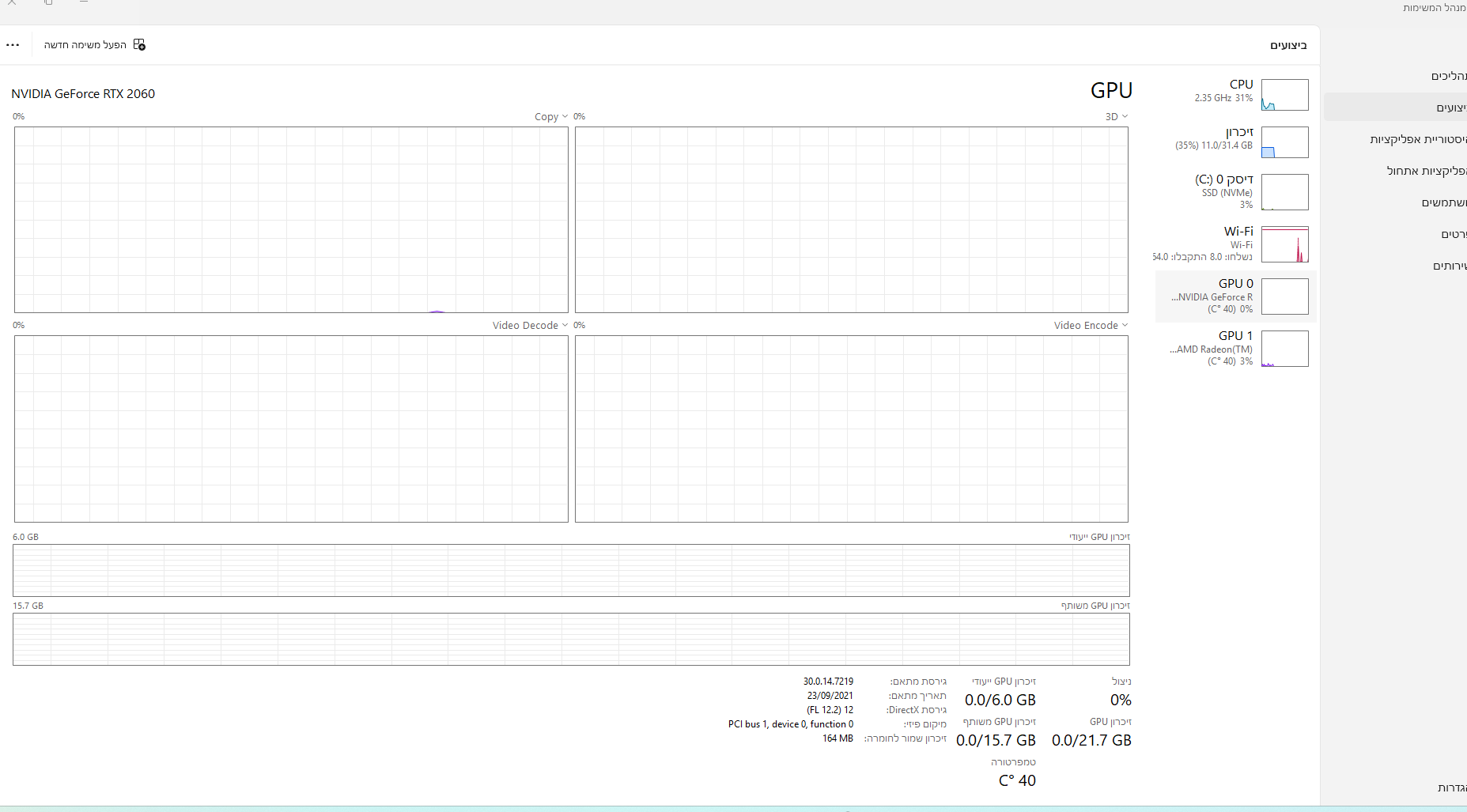
Task: Open Disk 0 (C:) mini graph
Action: coord(1284,192)
